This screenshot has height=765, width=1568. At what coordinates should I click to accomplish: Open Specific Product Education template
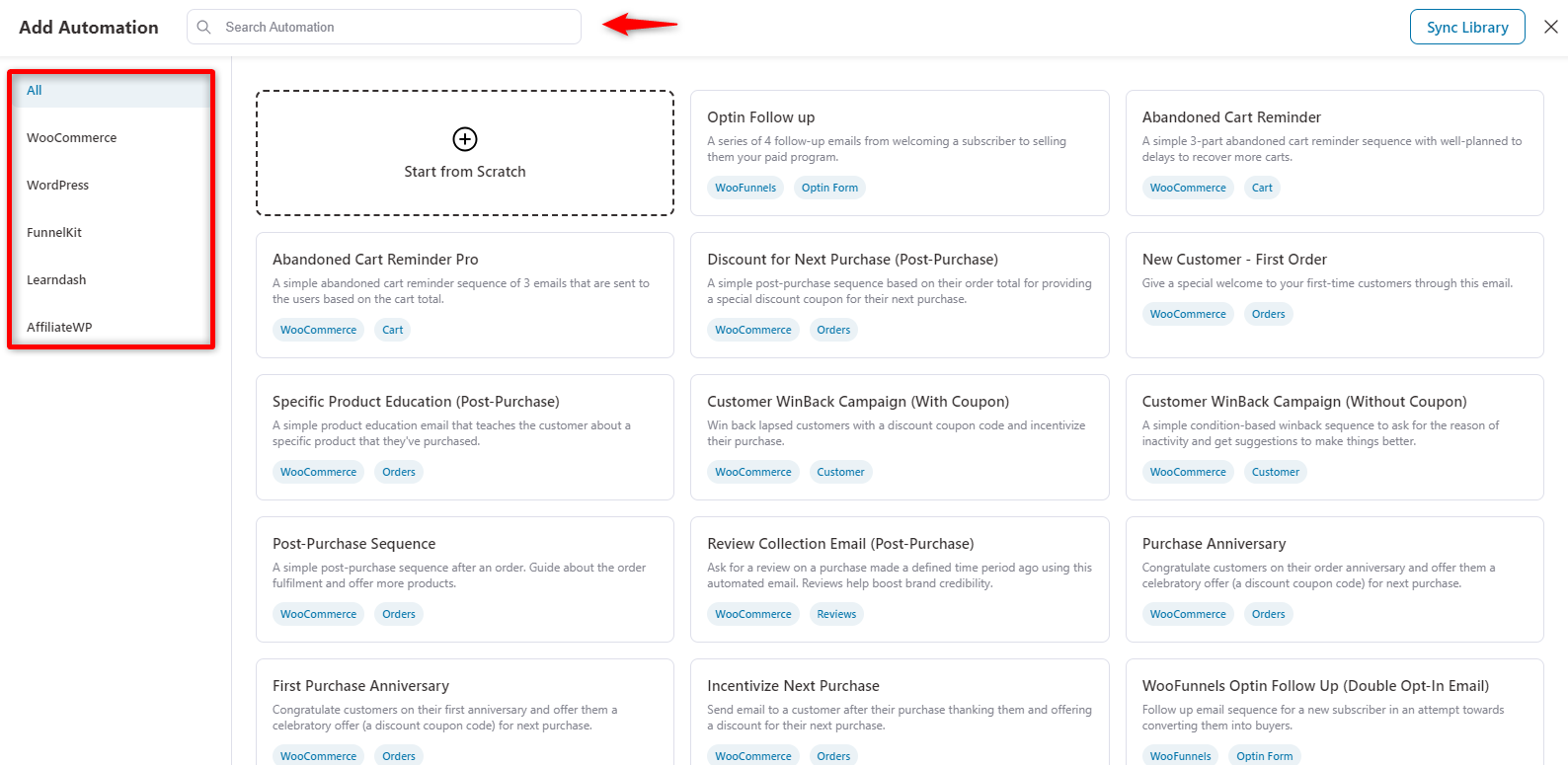coord(465,437)
